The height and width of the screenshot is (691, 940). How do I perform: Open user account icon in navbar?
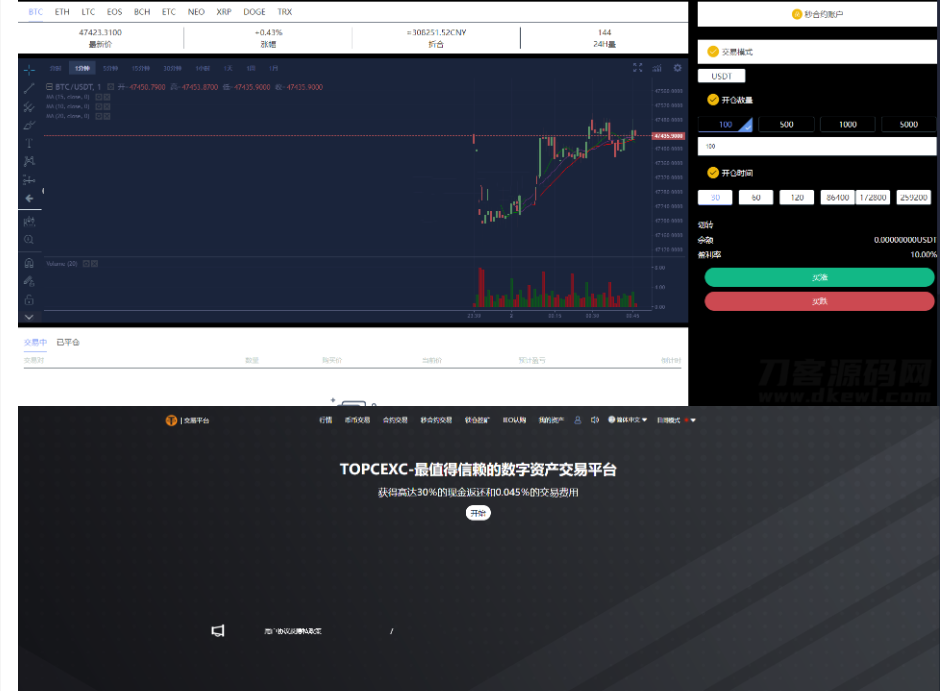577,420
